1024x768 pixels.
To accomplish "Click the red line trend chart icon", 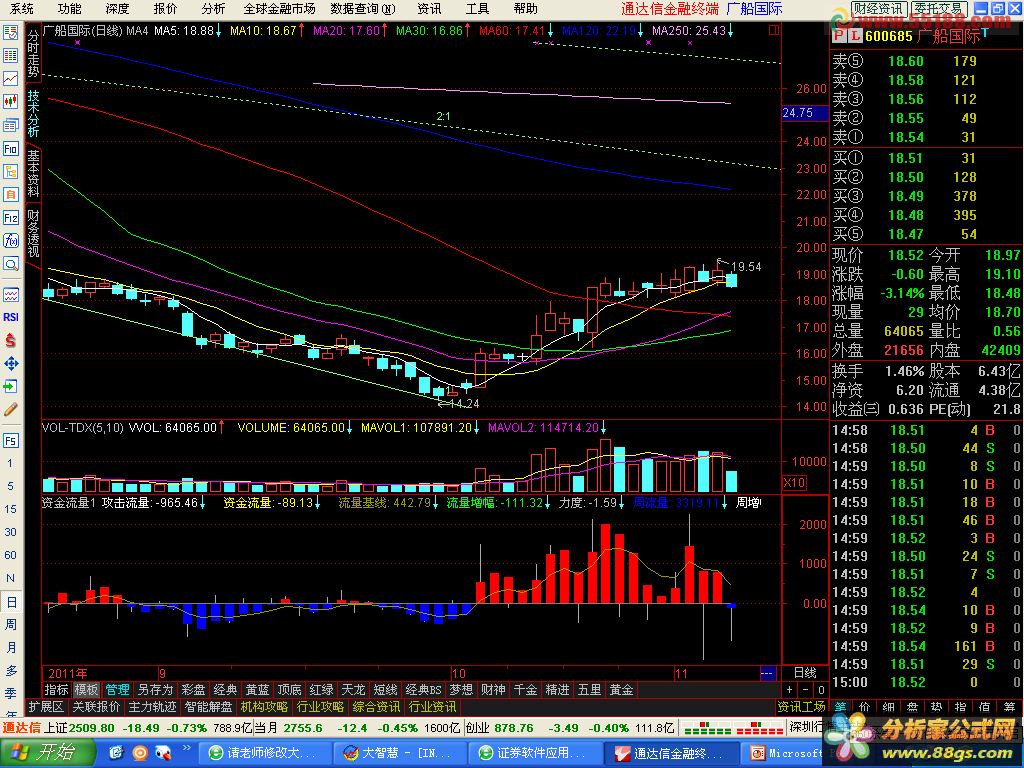I will click(x=10, y=78).
